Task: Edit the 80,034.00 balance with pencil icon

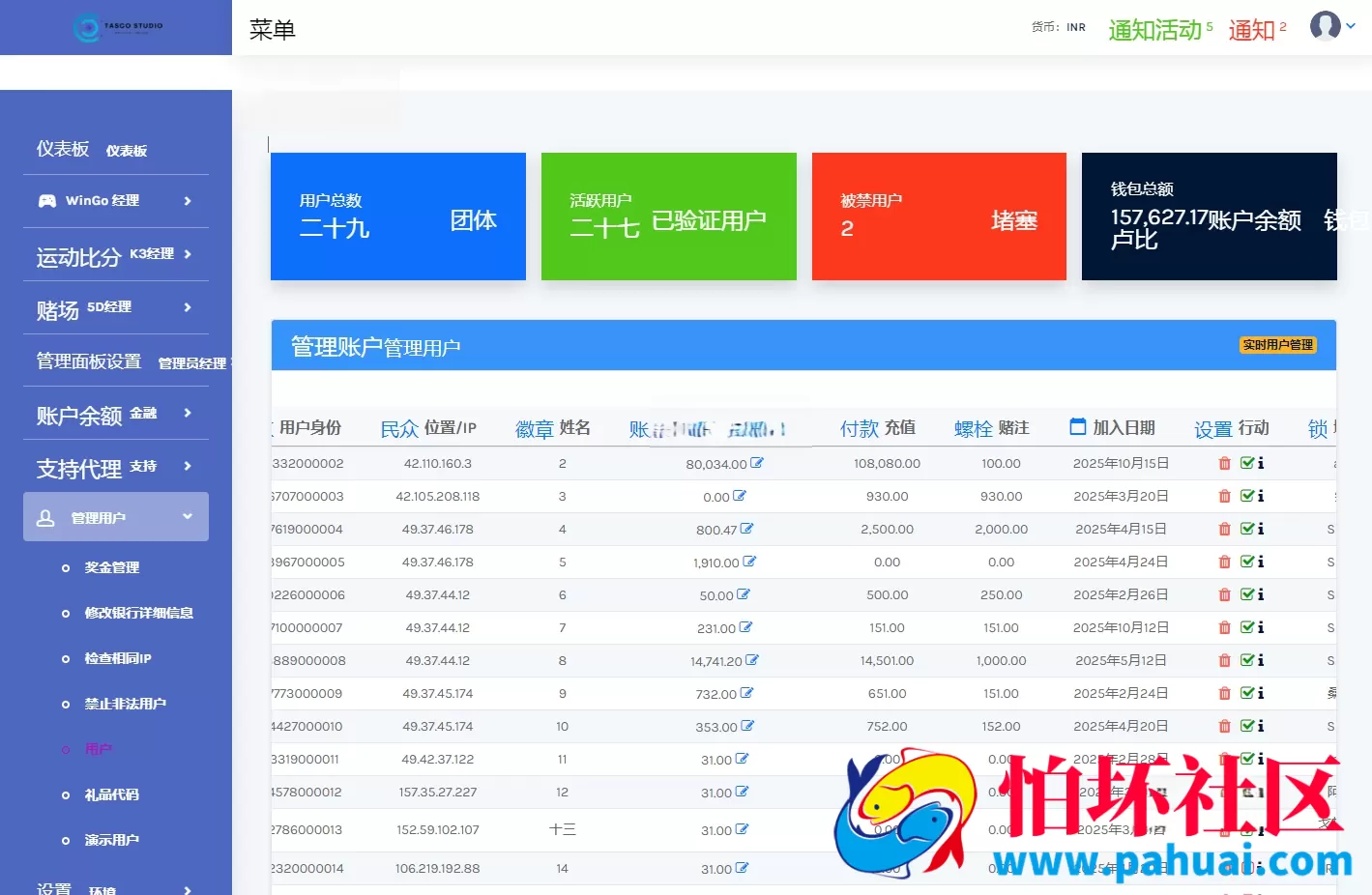Action: pos(757,463)
